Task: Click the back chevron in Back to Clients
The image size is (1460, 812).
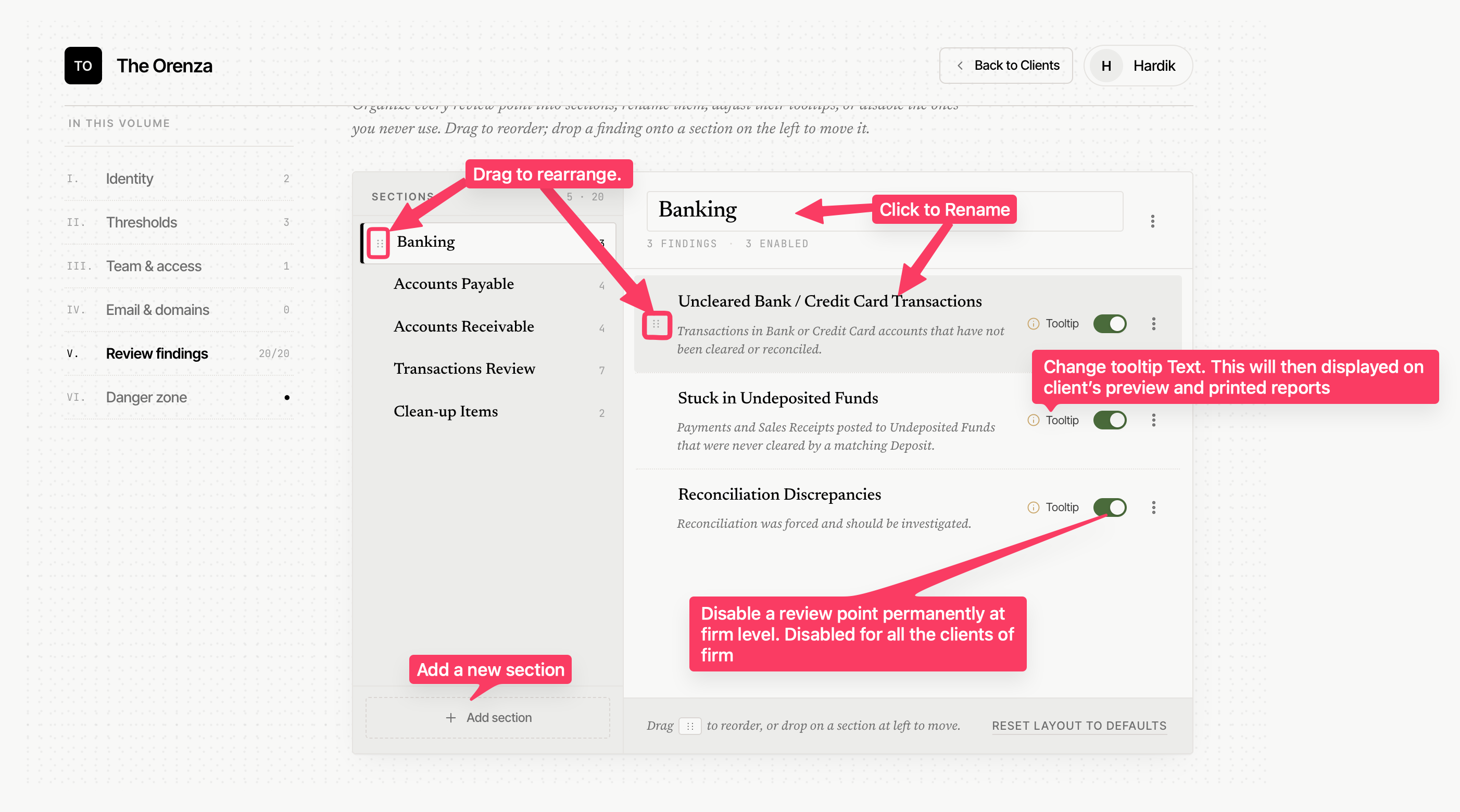Action: tap(960, 66)
